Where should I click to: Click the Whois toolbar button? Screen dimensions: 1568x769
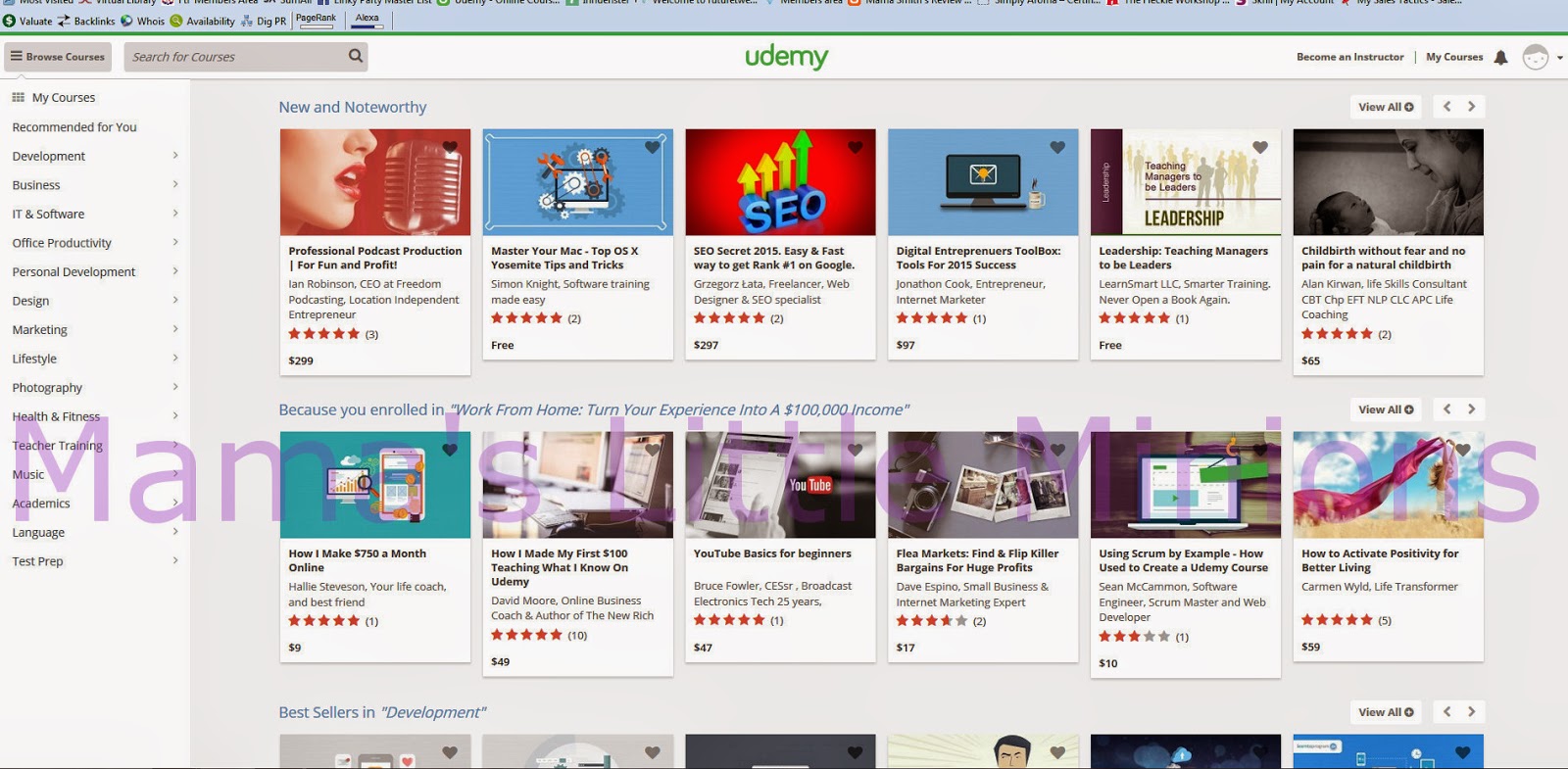[142, 21]
